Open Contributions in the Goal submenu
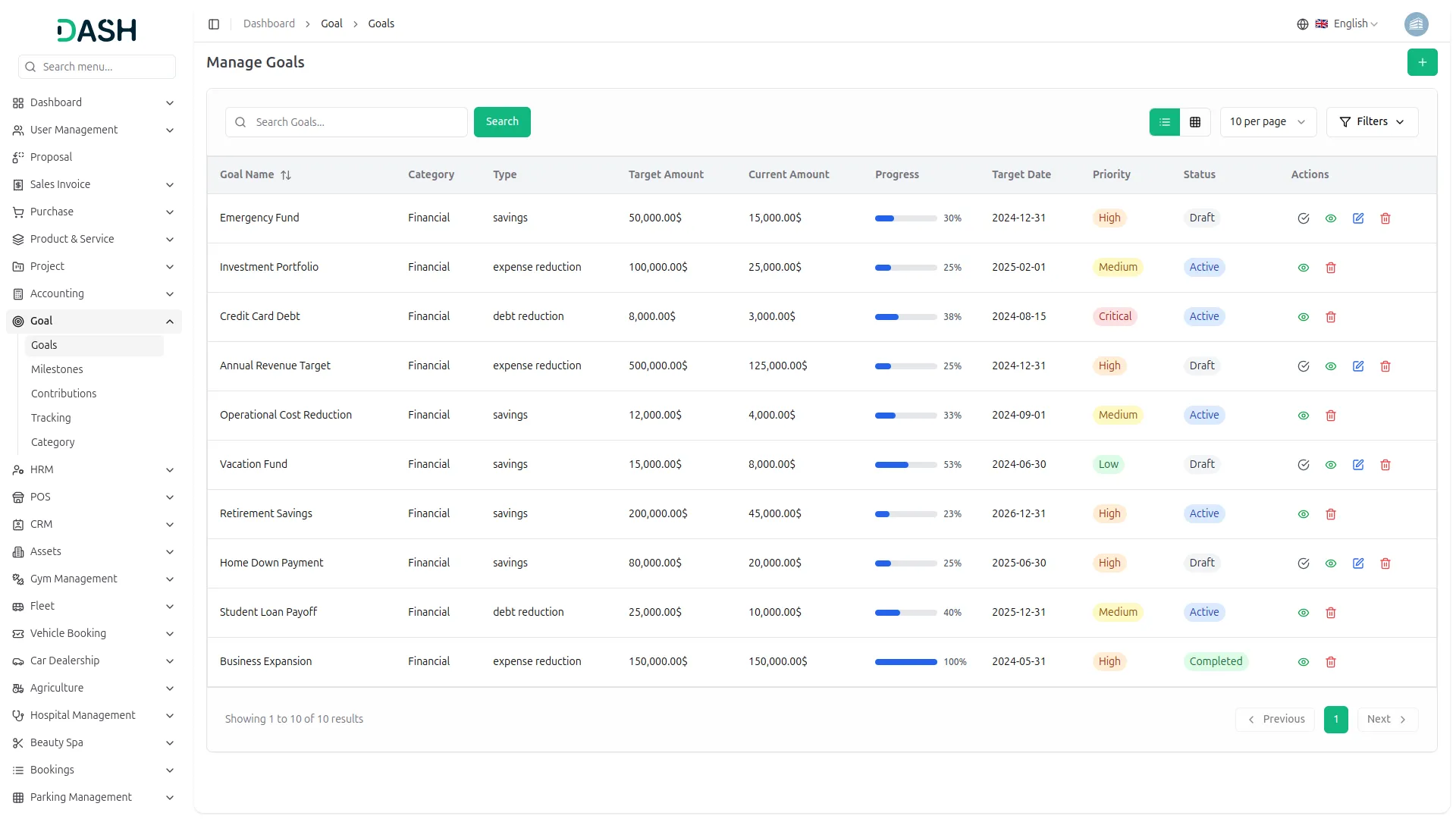Screen dimensions: 1456x819 pos(64,394)
